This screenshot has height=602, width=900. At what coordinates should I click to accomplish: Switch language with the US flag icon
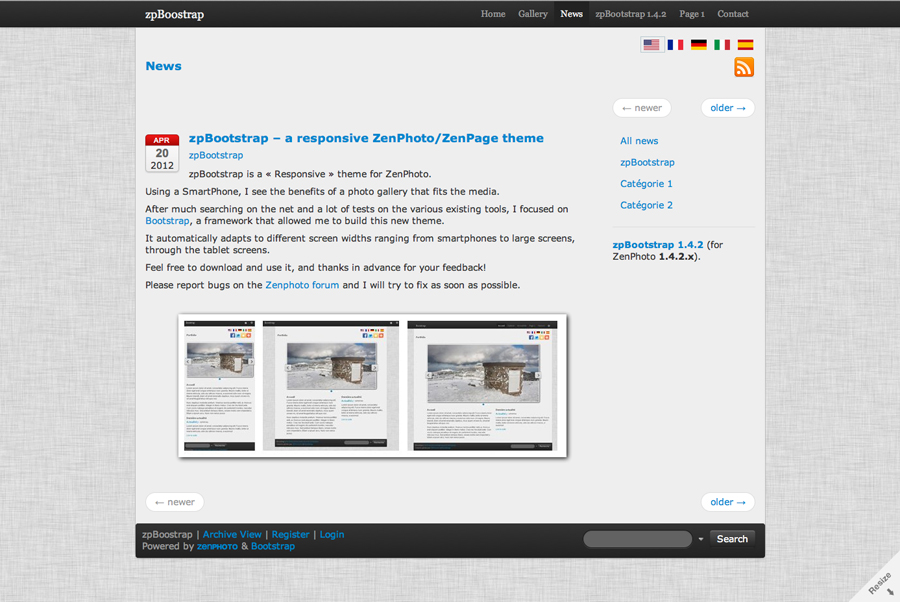click(x=651, y=45)
